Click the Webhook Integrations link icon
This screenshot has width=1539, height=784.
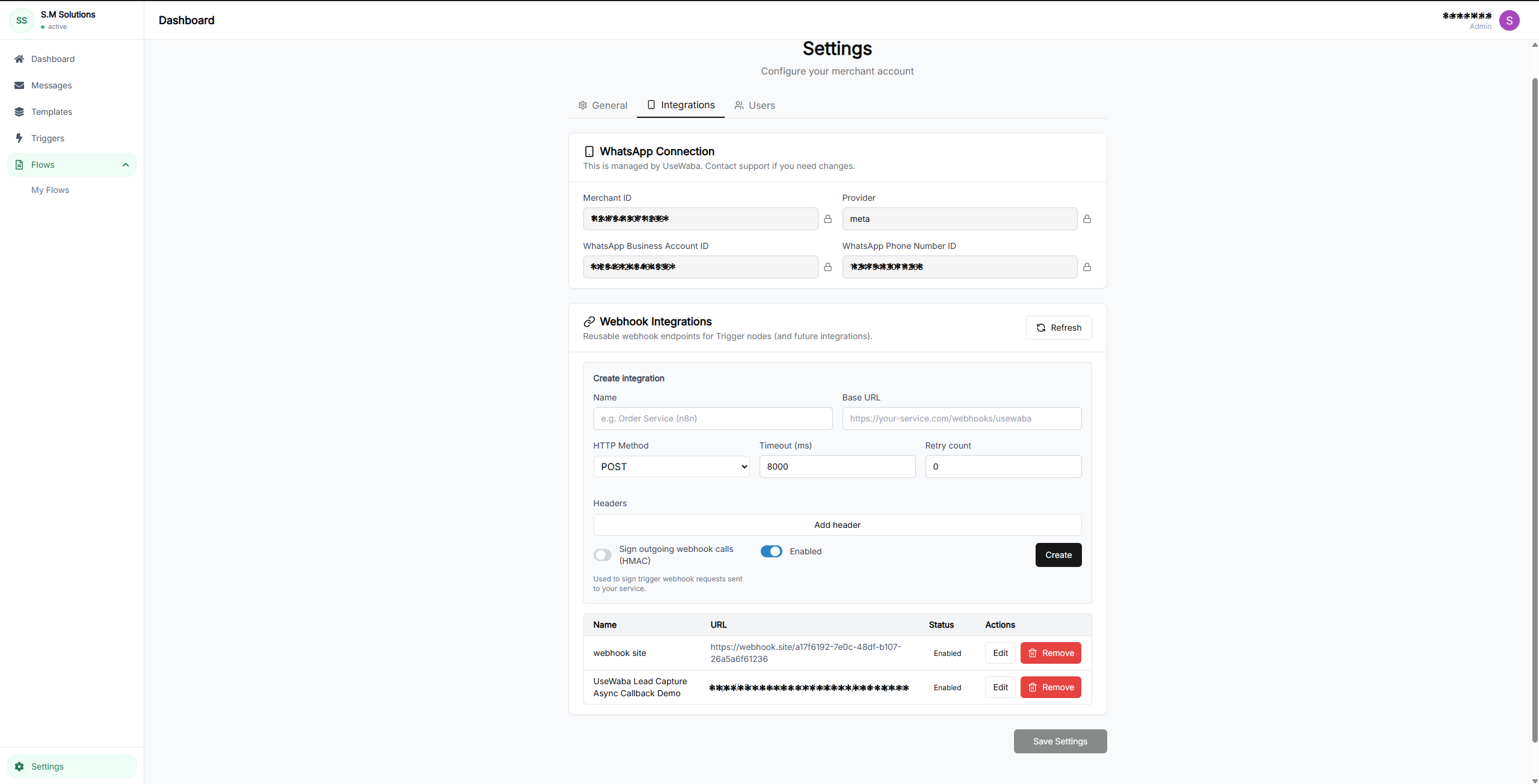coord(589,322)
